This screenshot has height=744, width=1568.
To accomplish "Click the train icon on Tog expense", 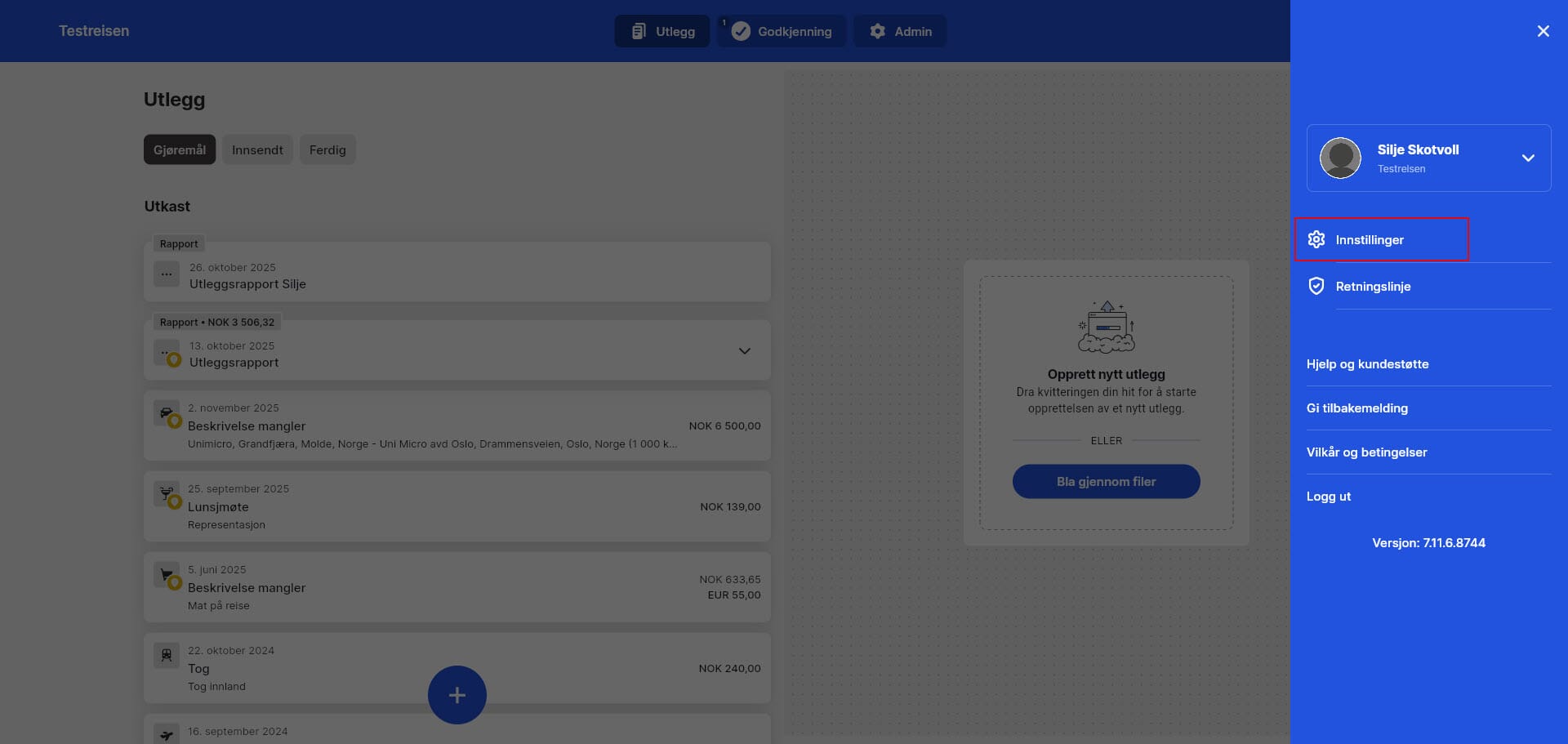I will tap(166, 655).
